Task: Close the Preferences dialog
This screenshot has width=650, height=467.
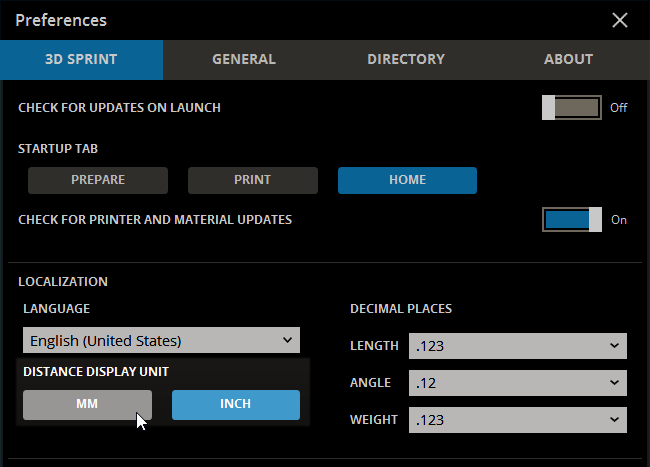Action: point(620,20)
